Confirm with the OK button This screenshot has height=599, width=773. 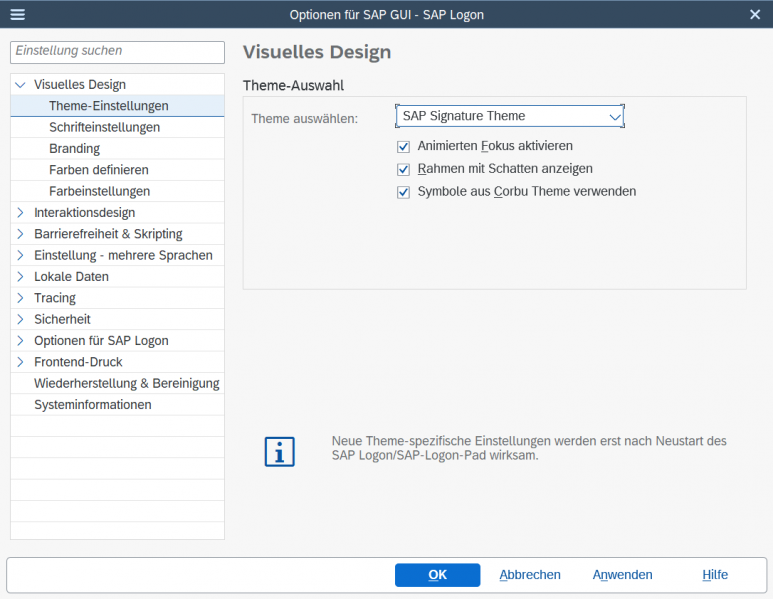[x=437, y=575]
